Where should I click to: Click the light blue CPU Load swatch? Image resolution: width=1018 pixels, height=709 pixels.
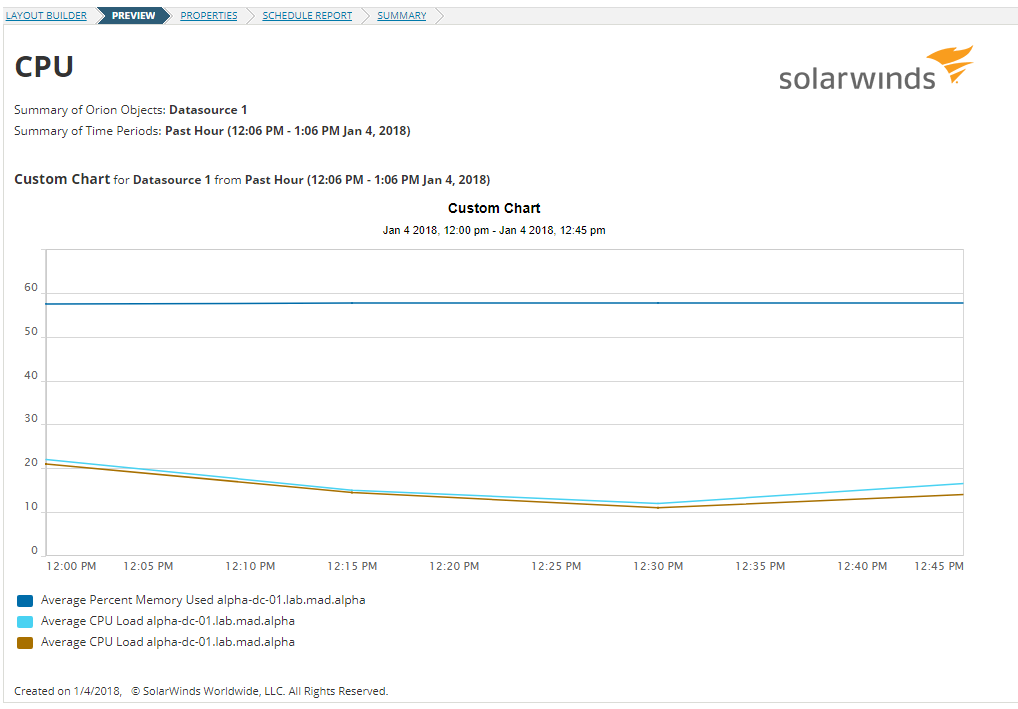25,622
